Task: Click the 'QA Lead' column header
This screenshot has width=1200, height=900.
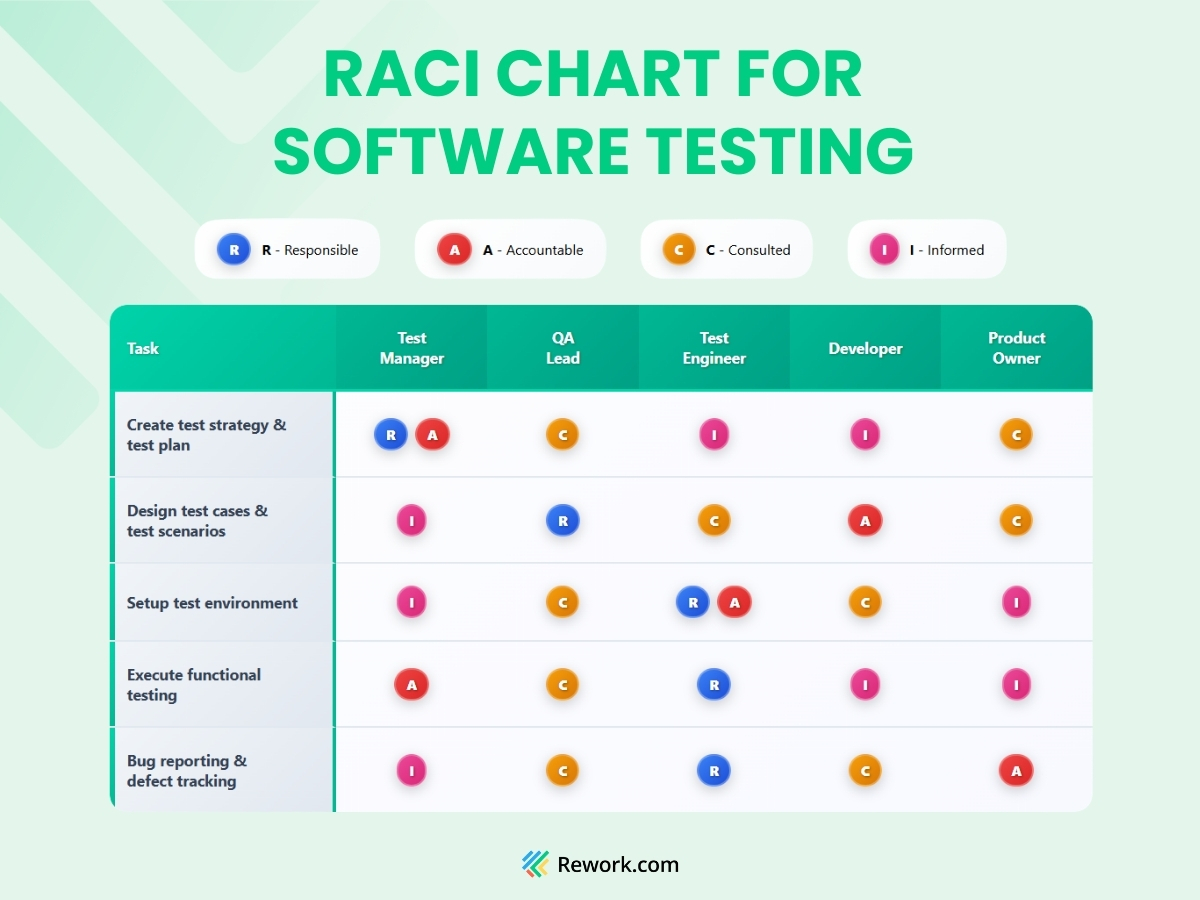Action: [563, 348]
